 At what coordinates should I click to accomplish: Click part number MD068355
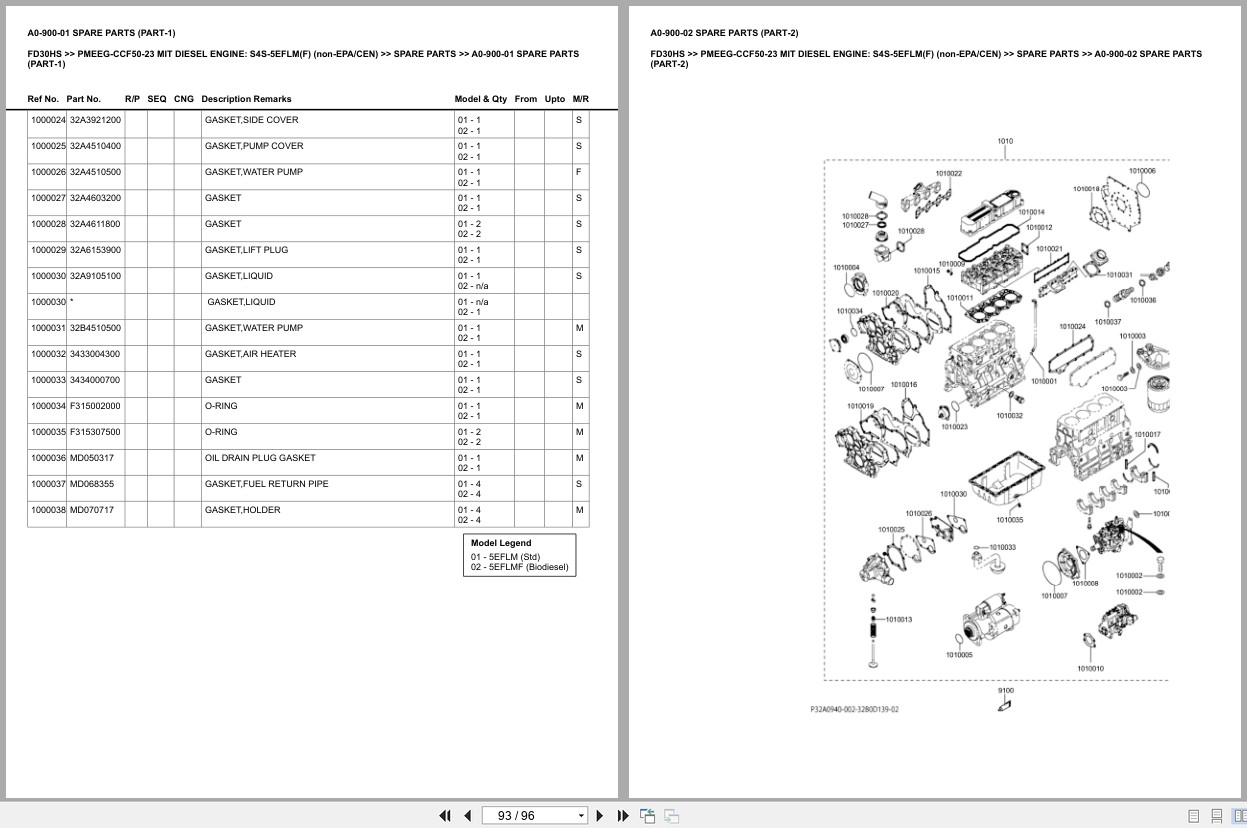click(91, 484)
